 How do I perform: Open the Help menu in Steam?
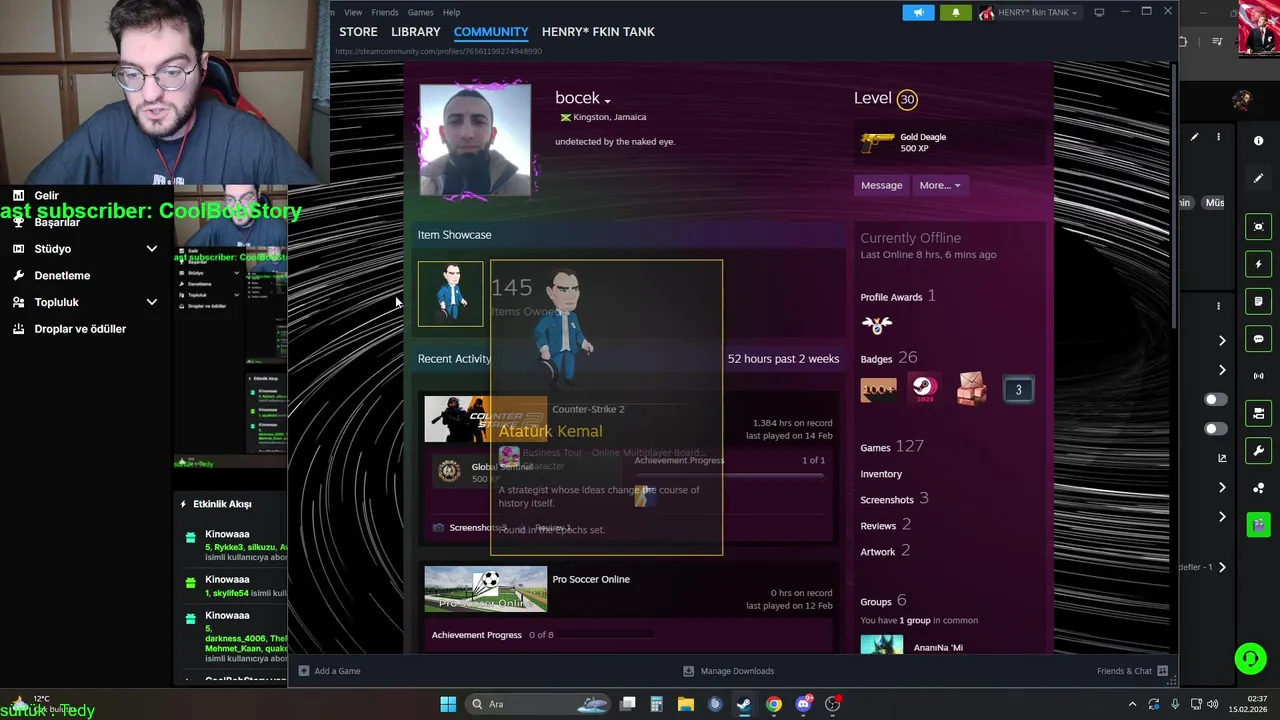pos(451,12)
